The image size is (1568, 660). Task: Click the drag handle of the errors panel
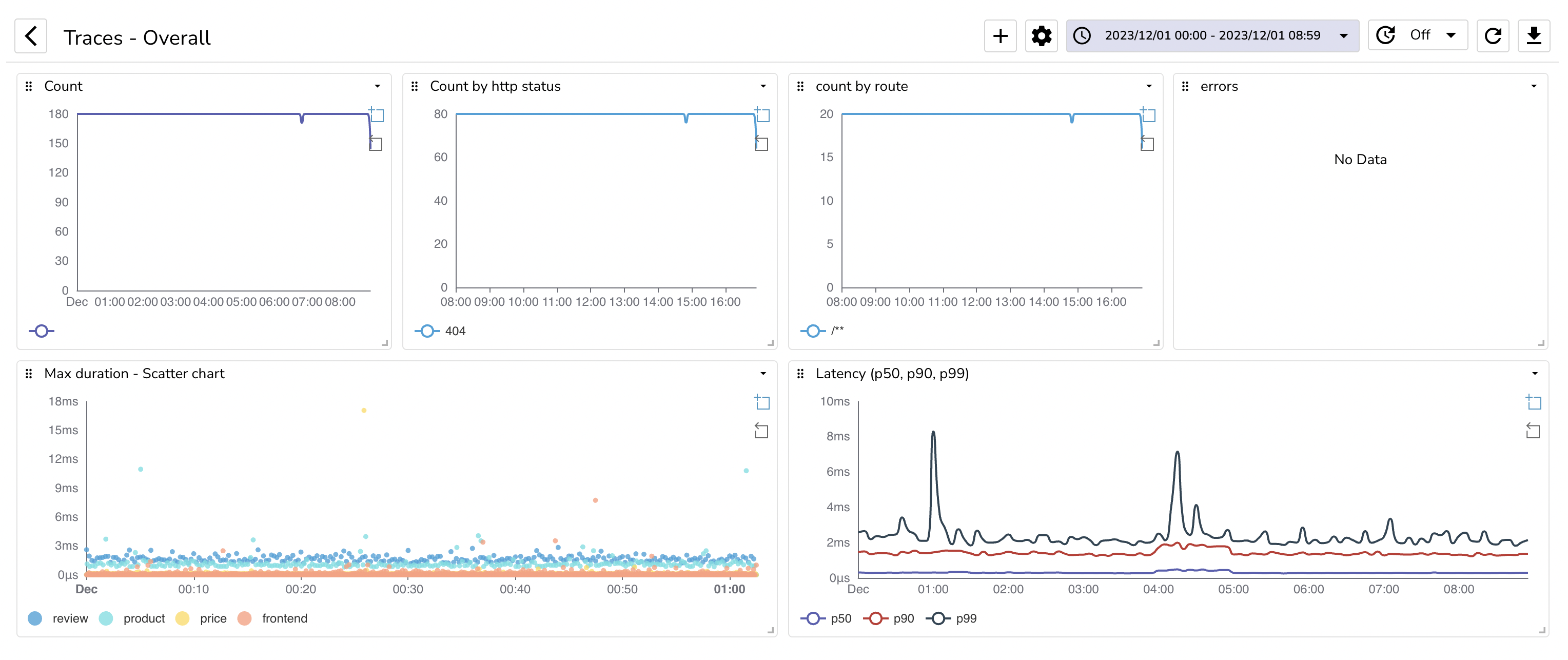pyautogui.click(x=1185, y=86)
